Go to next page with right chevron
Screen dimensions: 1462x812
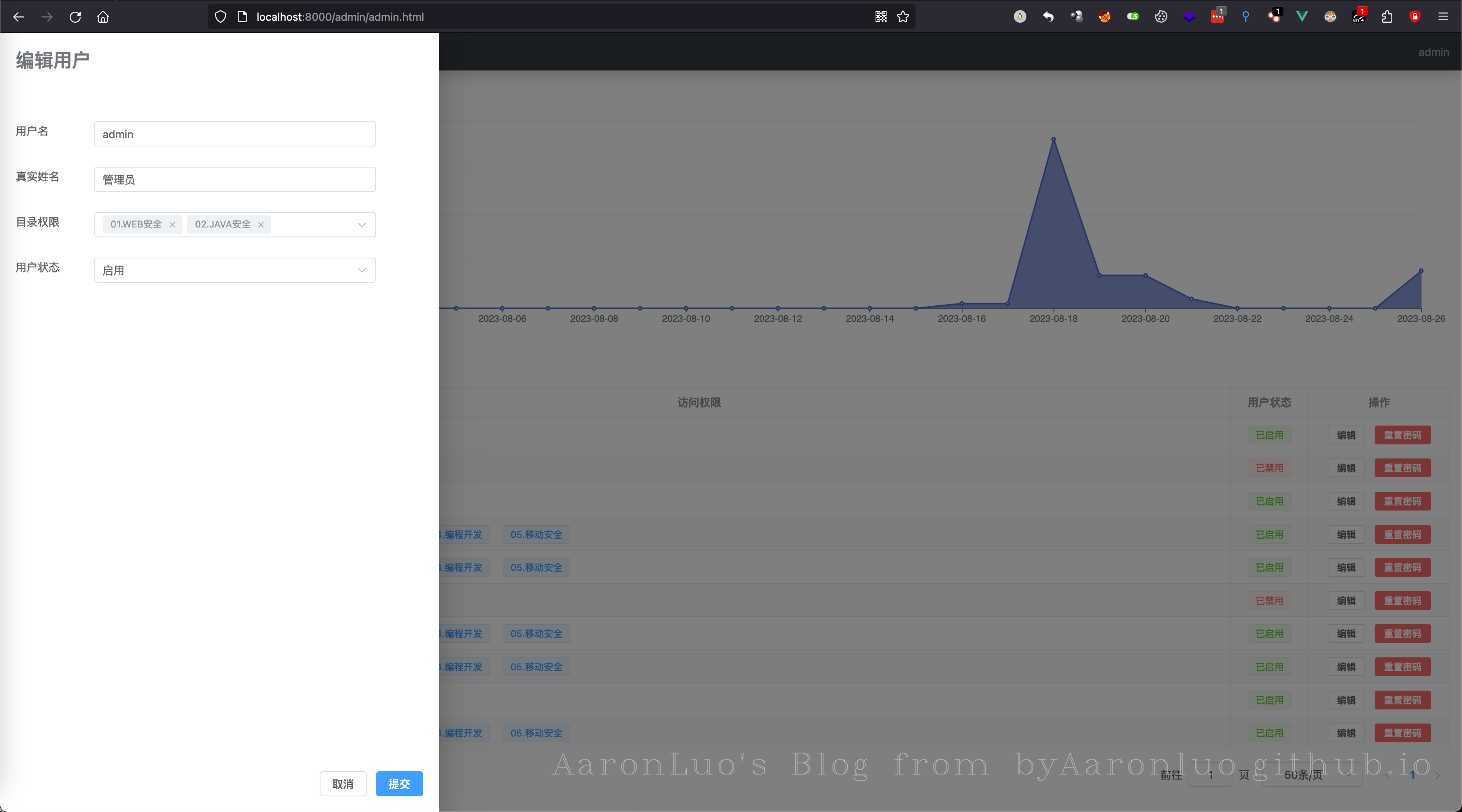coord(1438,775)
